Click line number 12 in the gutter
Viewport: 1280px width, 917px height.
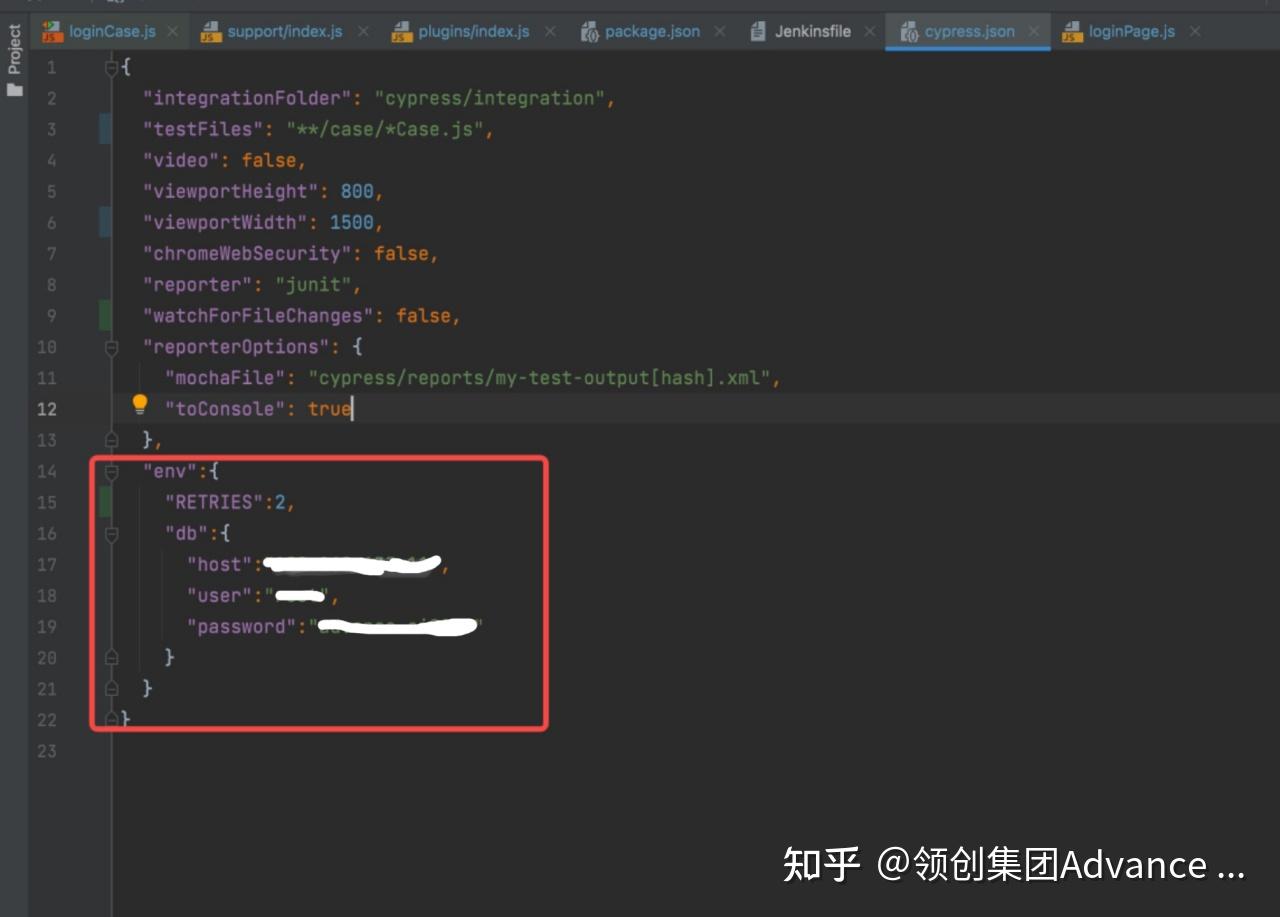[x=47, y=409]
